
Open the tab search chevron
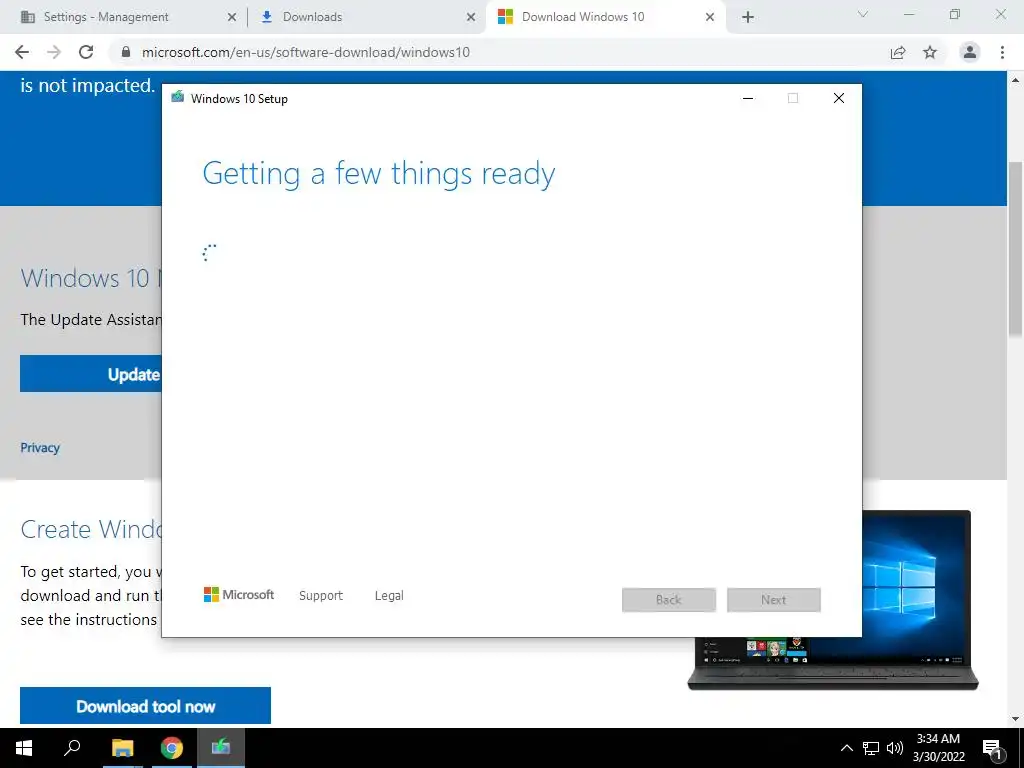point(863,14)
